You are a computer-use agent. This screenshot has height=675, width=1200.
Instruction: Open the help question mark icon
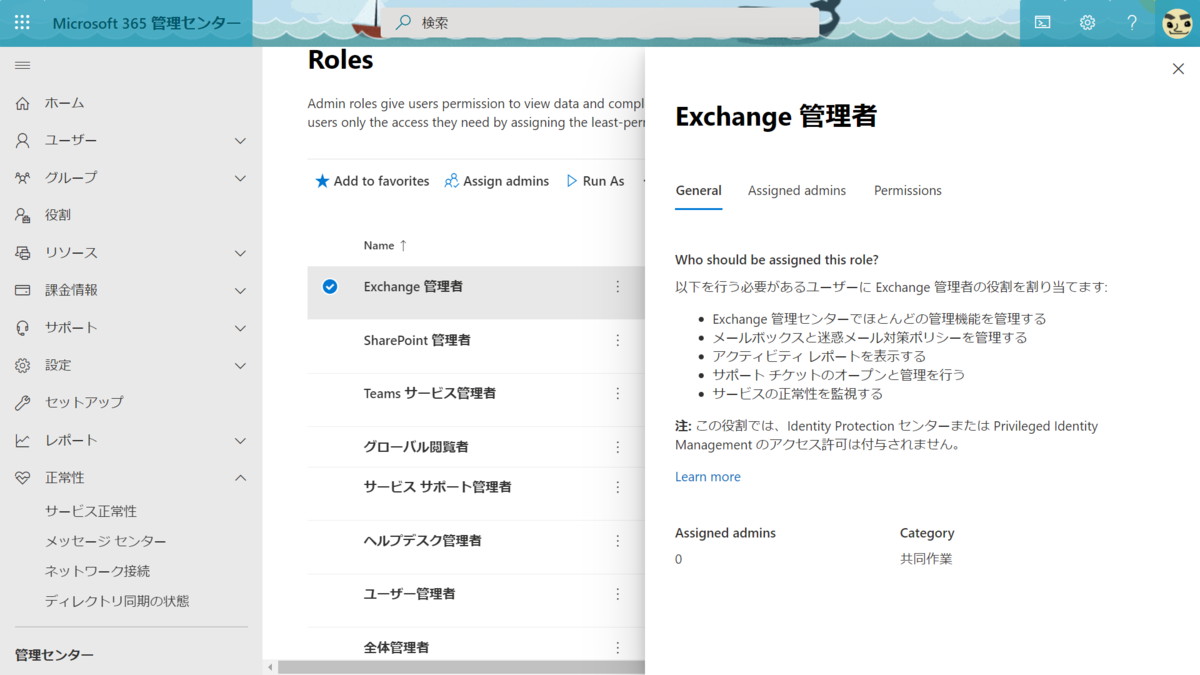[1132, 22]
